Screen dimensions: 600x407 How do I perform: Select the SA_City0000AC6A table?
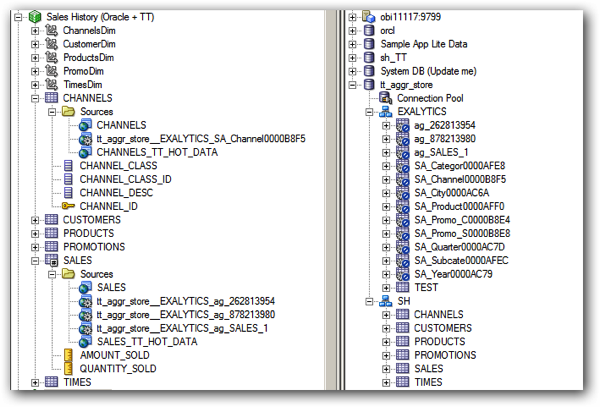tap(452, 193)
